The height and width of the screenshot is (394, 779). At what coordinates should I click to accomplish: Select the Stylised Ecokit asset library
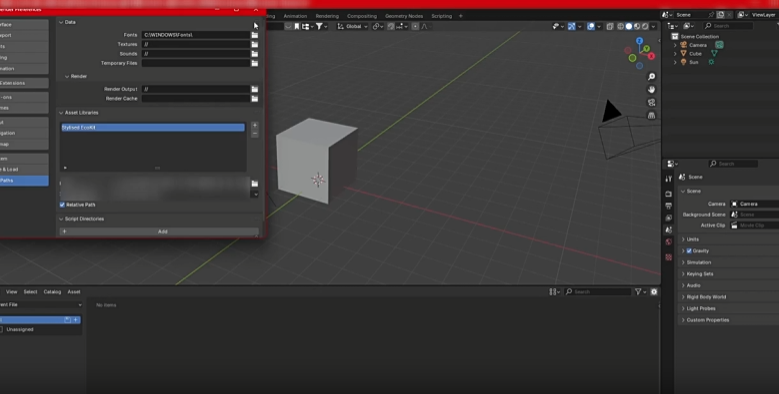click(x=153, y=128)
